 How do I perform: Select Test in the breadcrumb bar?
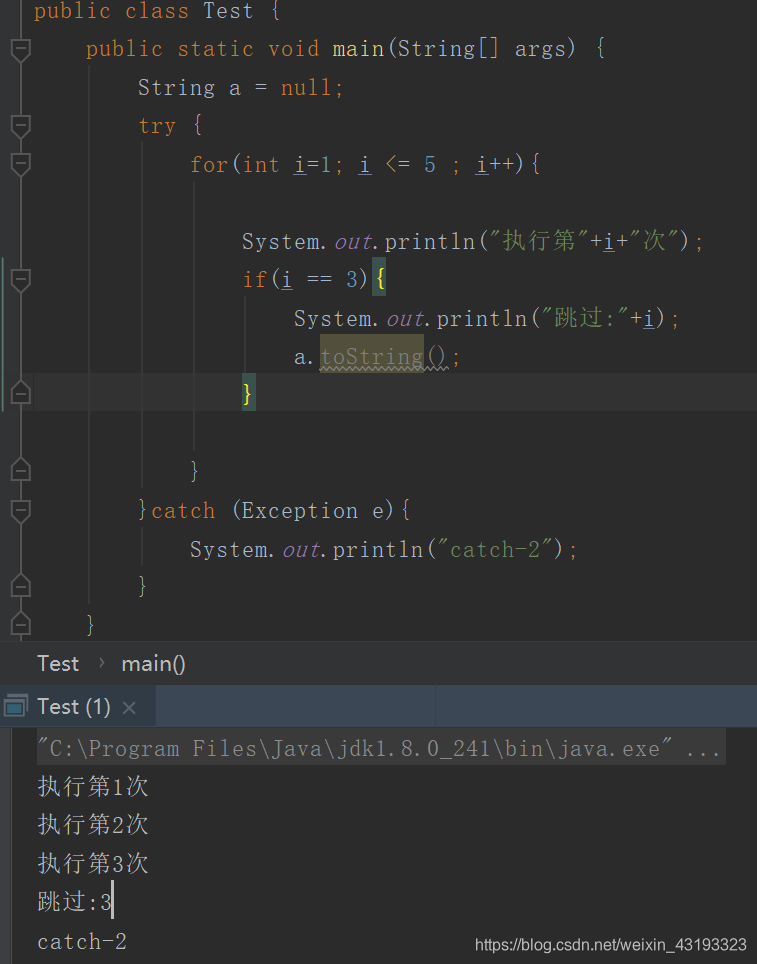pos(58,664)
